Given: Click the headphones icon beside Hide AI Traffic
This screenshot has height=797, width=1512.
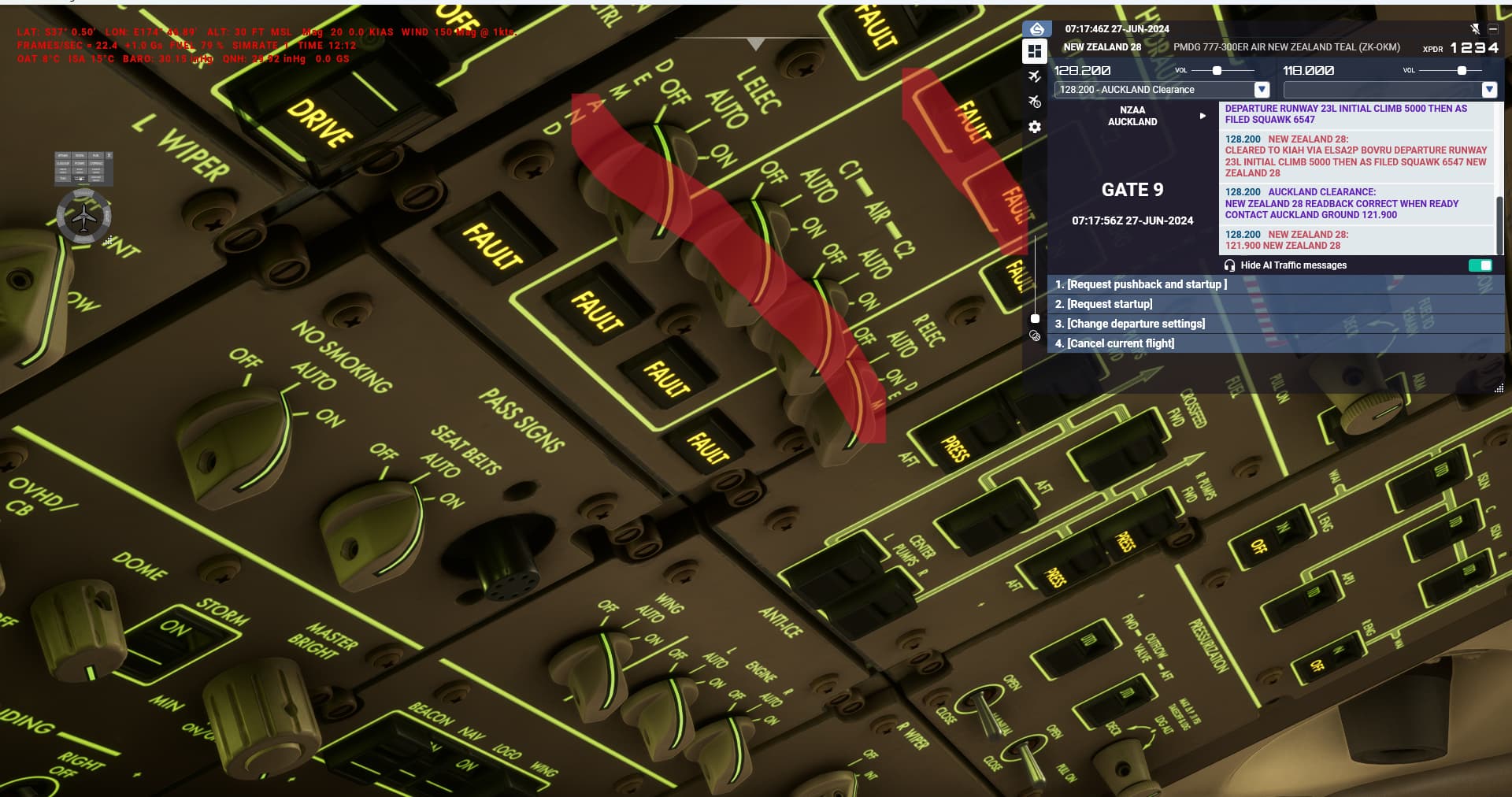Looking at the screenshot, I should (1229, 265).
